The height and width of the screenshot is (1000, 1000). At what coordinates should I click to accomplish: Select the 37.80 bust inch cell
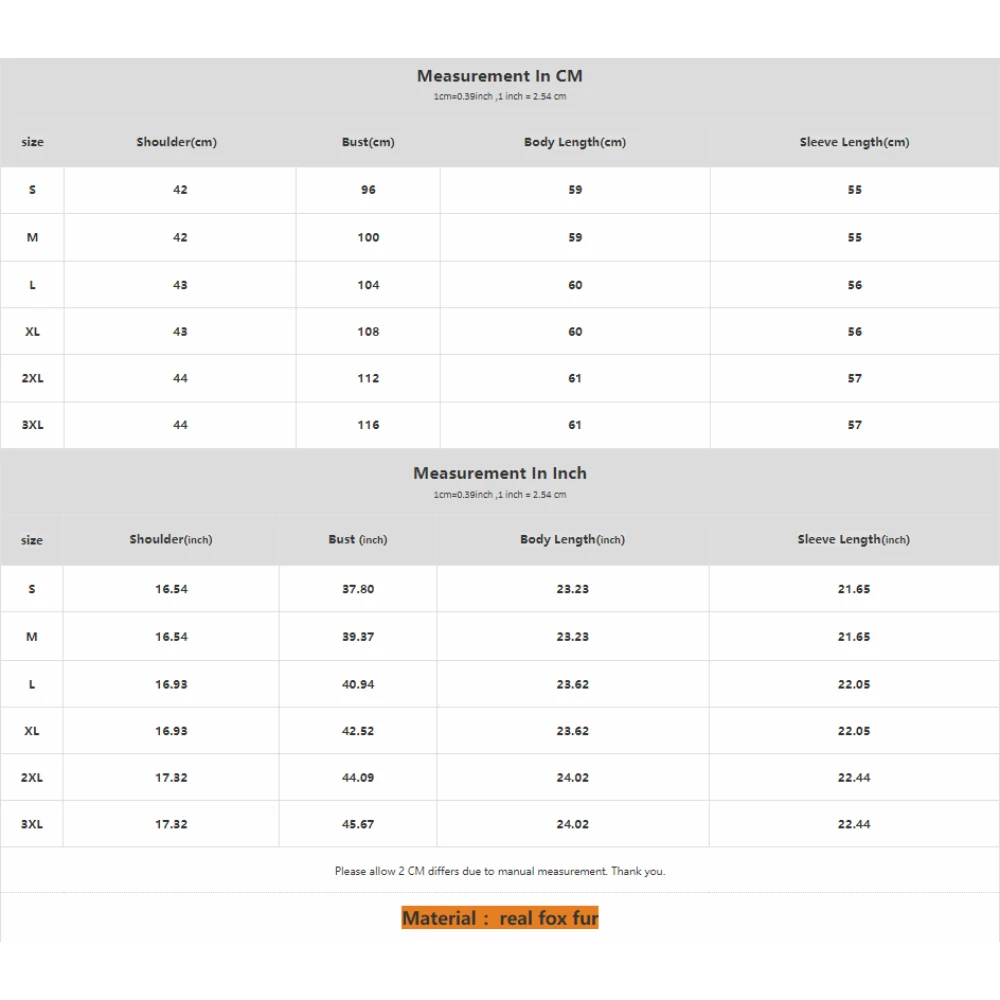(x=358, y=590)
